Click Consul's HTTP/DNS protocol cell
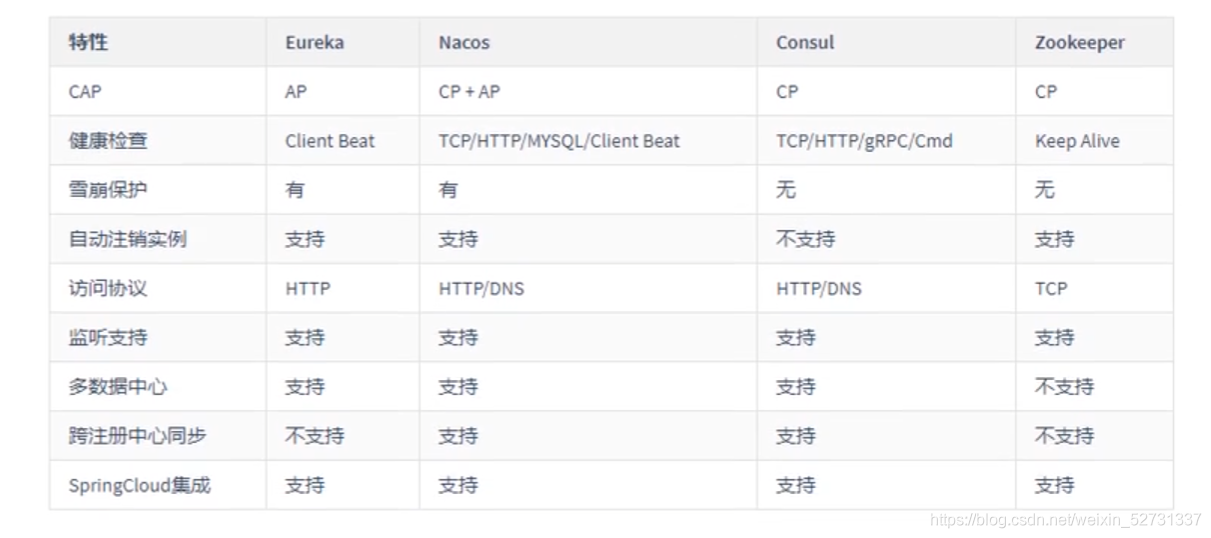 pos(819,289)
